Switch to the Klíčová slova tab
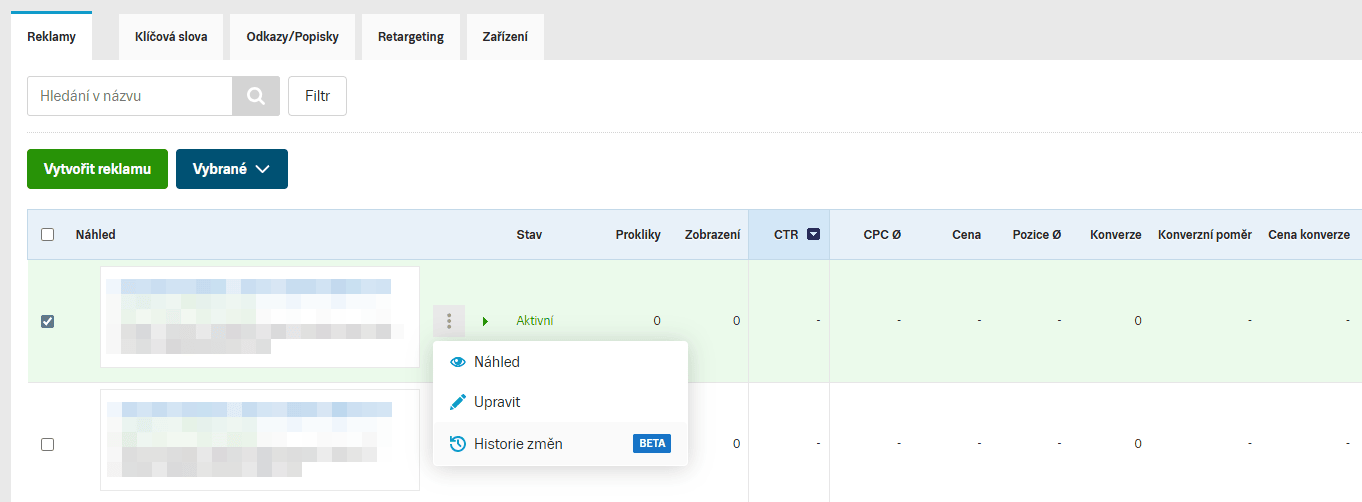Viewport: 1362px width, 502px height. coord(171,37)
